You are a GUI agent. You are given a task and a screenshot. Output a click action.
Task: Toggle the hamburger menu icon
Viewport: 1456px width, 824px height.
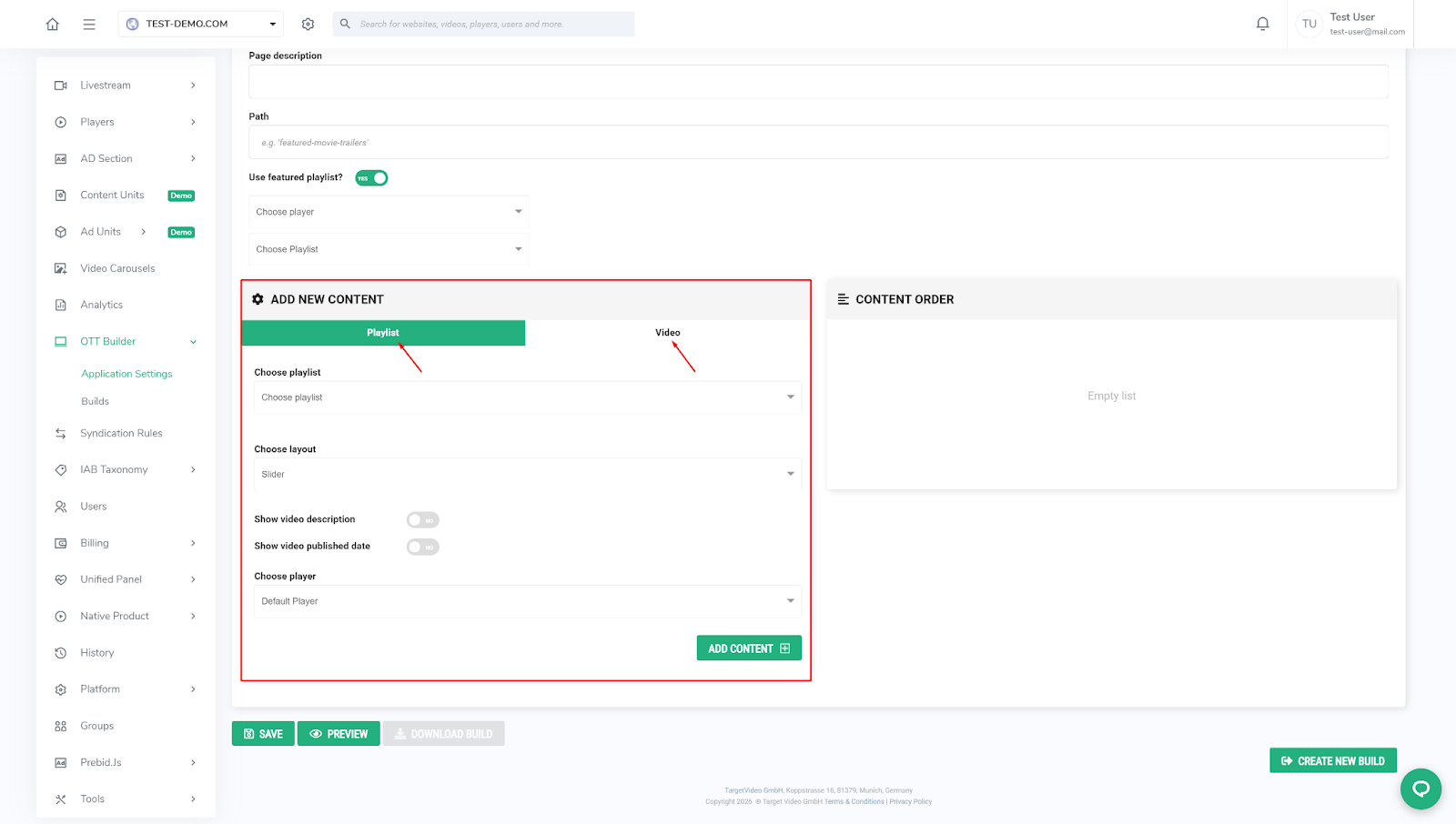(x=89, y=25)
